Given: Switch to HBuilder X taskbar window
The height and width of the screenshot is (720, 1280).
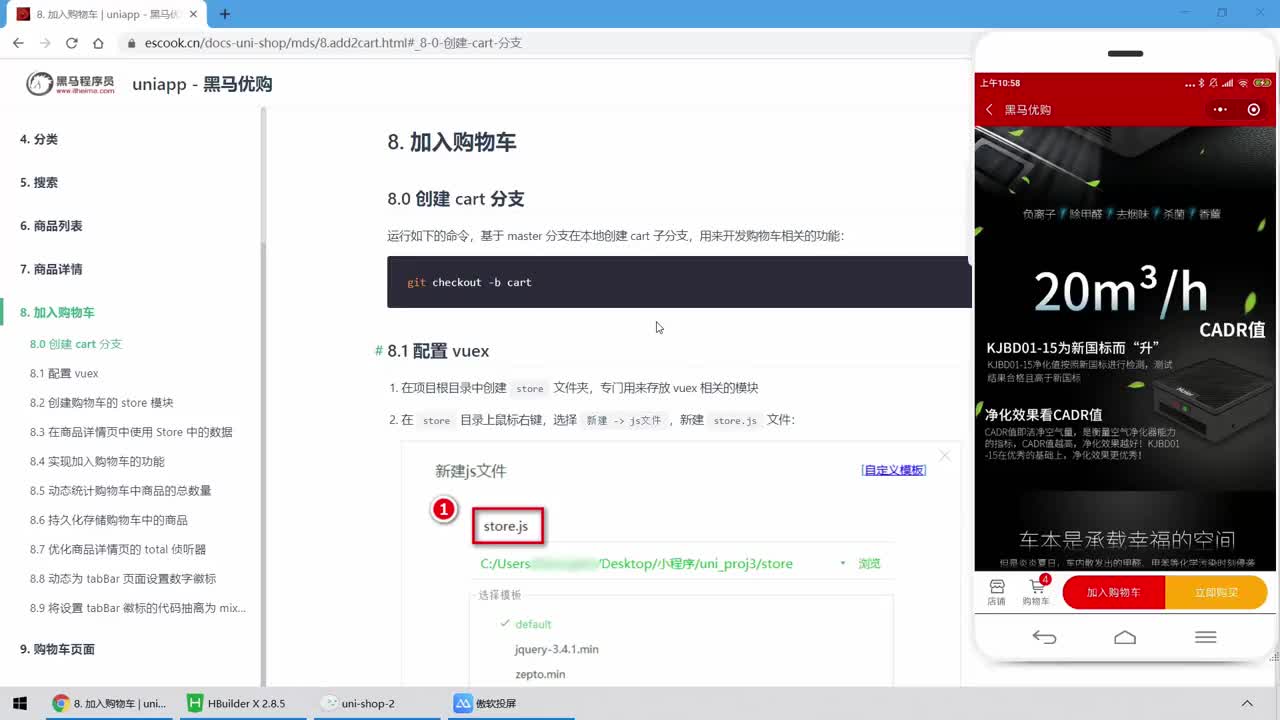Looking at the screenshot, I should pyautogui.click(x=237, y=703).
